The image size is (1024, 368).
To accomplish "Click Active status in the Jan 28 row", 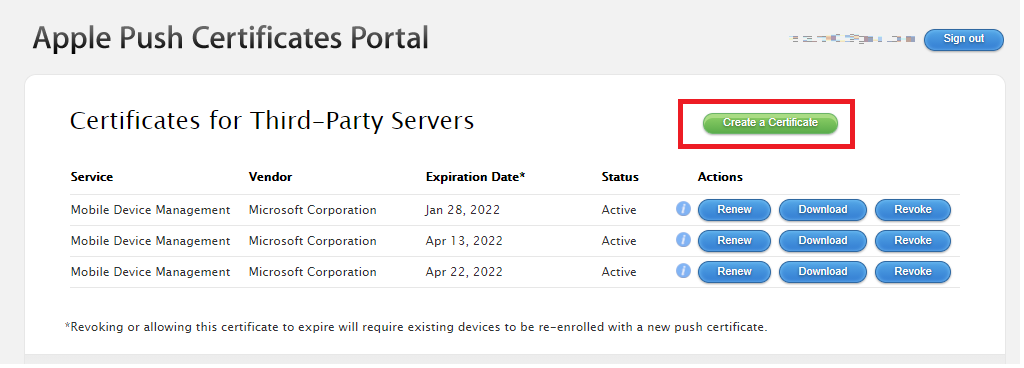I will point(618,210).
